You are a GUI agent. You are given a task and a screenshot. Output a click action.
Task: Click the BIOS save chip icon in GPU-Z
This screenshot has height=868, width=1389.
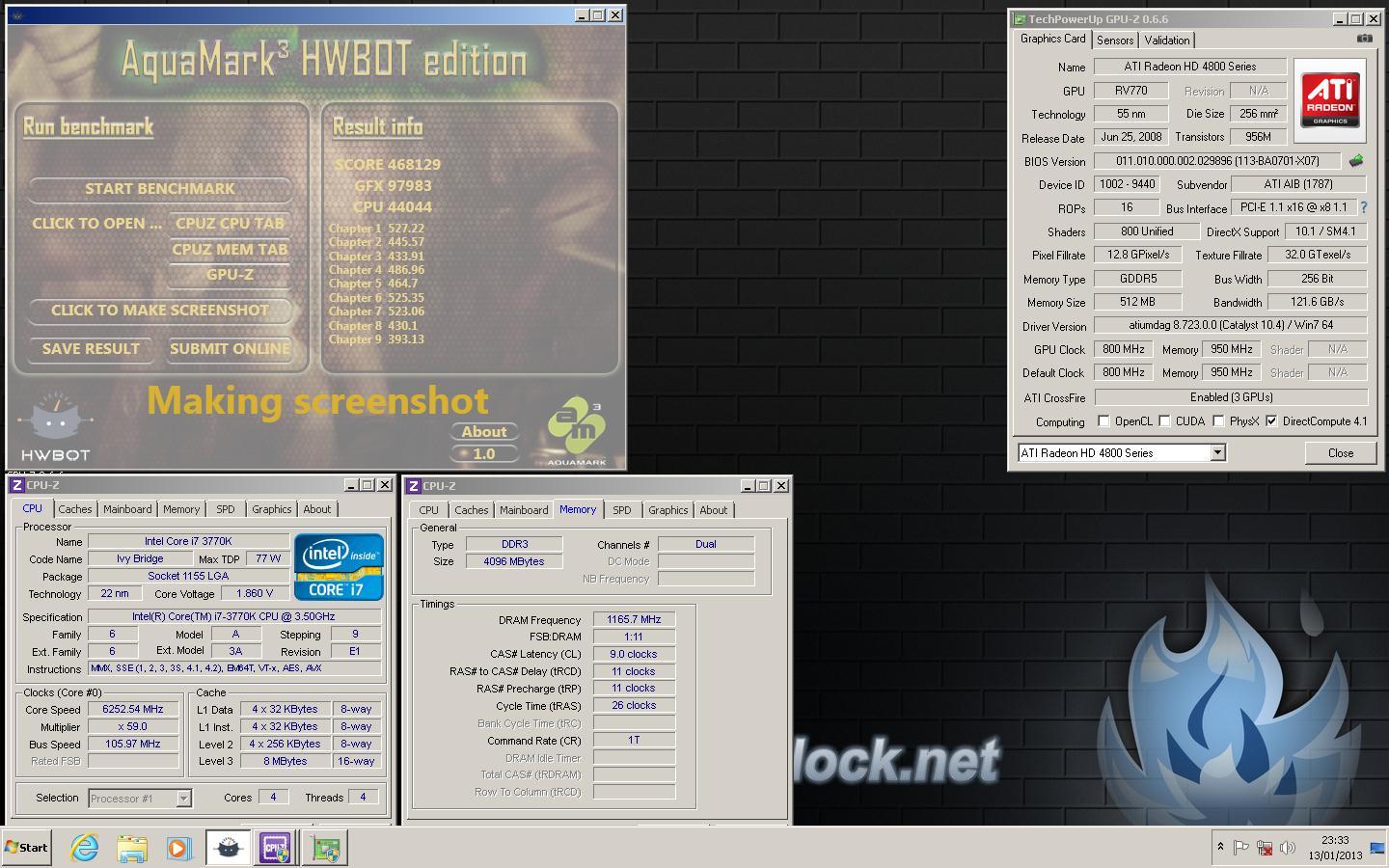click(1356, 161)
